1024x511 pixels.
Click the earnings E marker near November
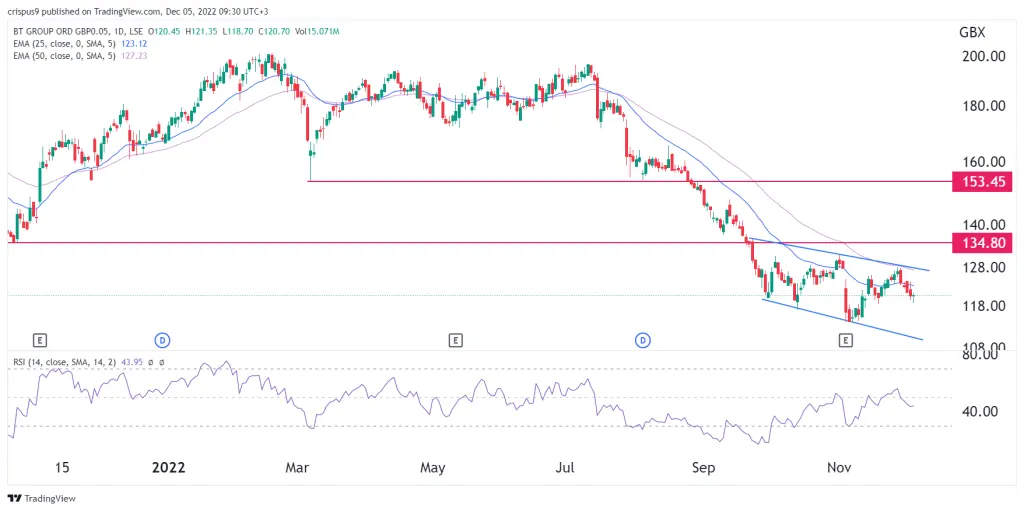point(846,340)
